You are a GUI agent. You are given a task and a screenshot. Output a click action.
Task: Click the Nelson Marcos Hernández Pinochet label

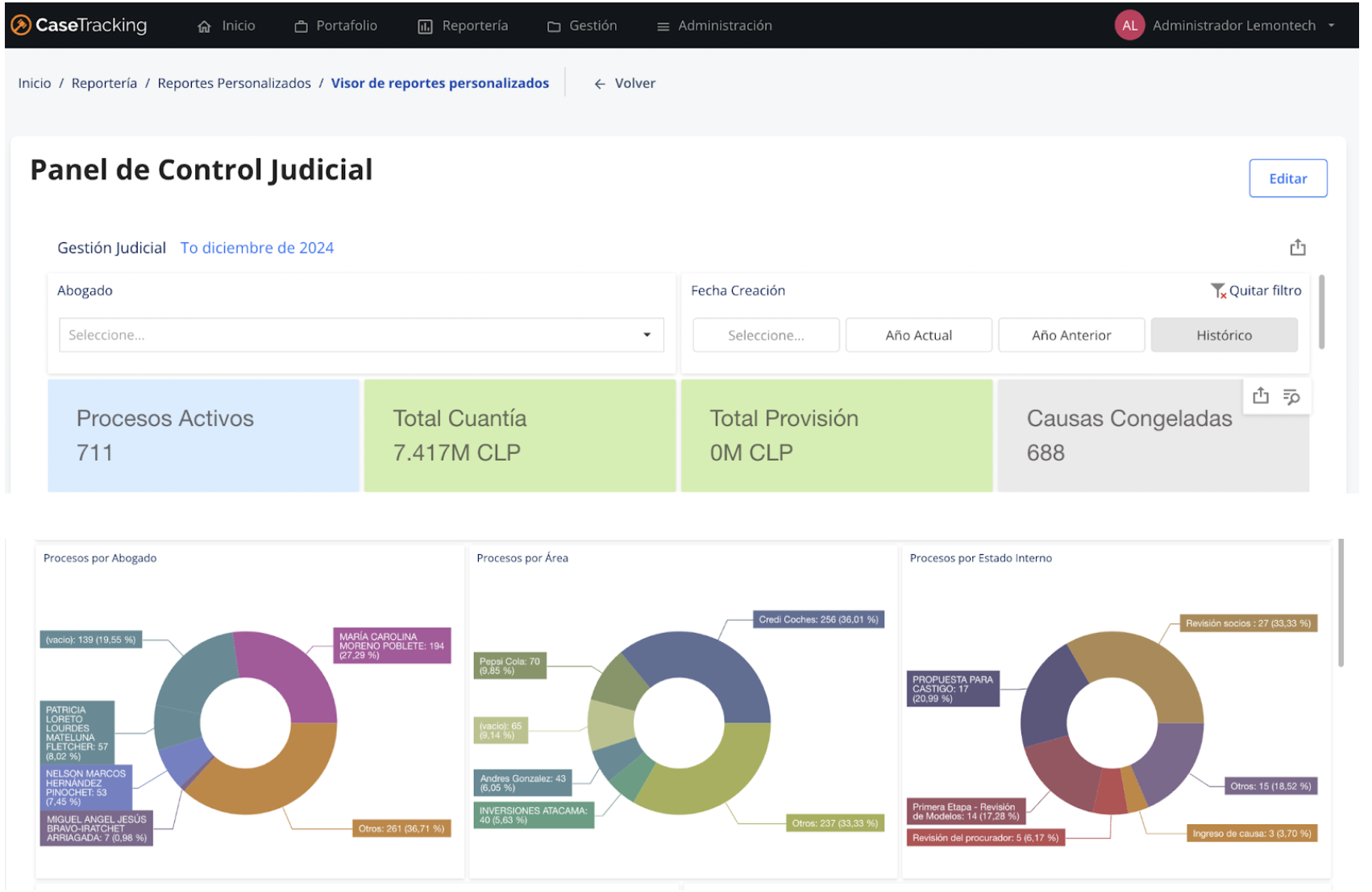[86, 787]
